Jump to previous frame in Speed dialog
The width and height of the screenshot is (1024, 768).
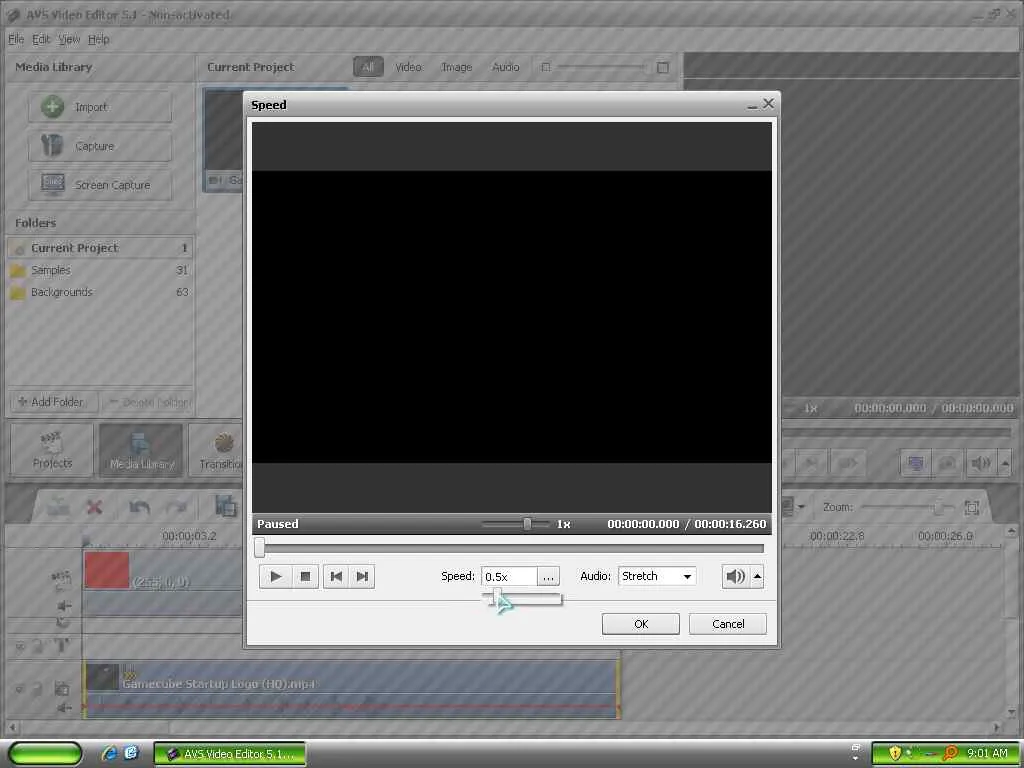[x=336, y=577]
